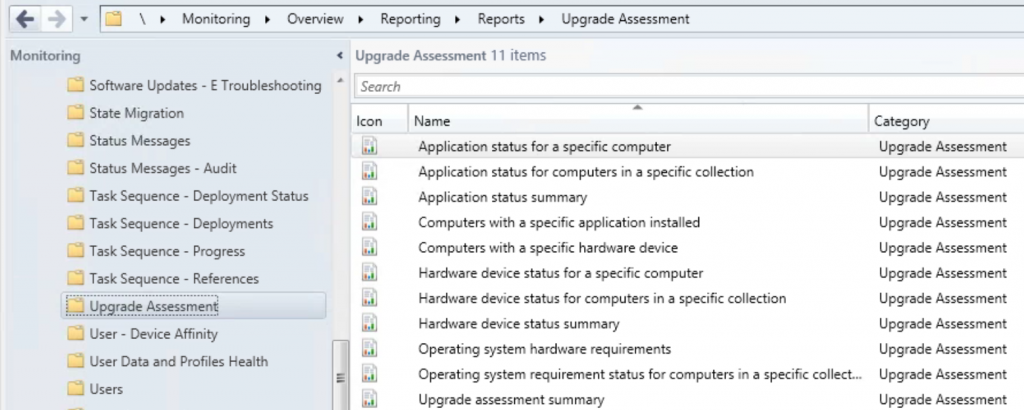The image size is (1024, 410).
Task: Click report icon for Application status summary
Action: coord(370,197)
